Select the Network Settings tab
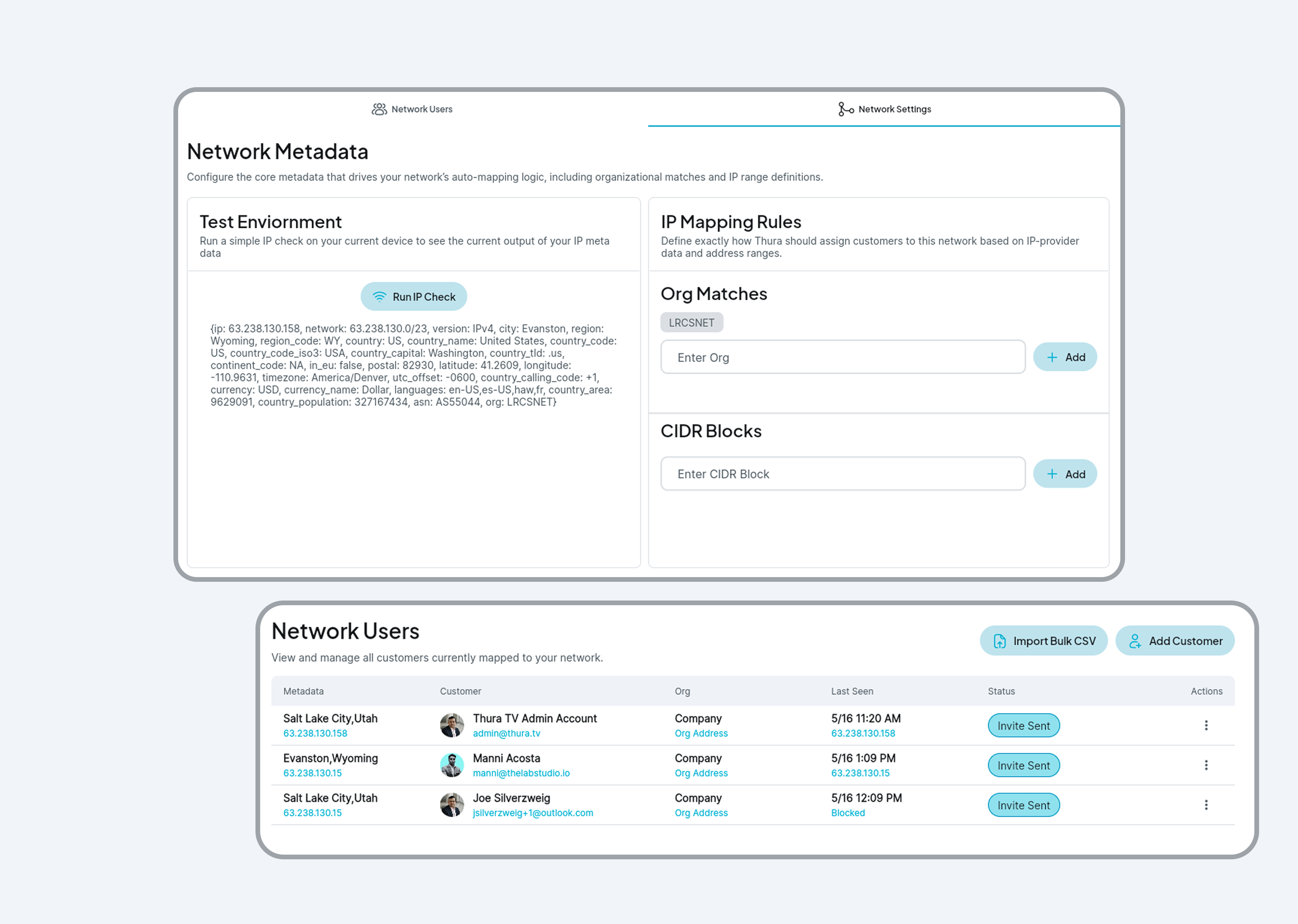 894,109
